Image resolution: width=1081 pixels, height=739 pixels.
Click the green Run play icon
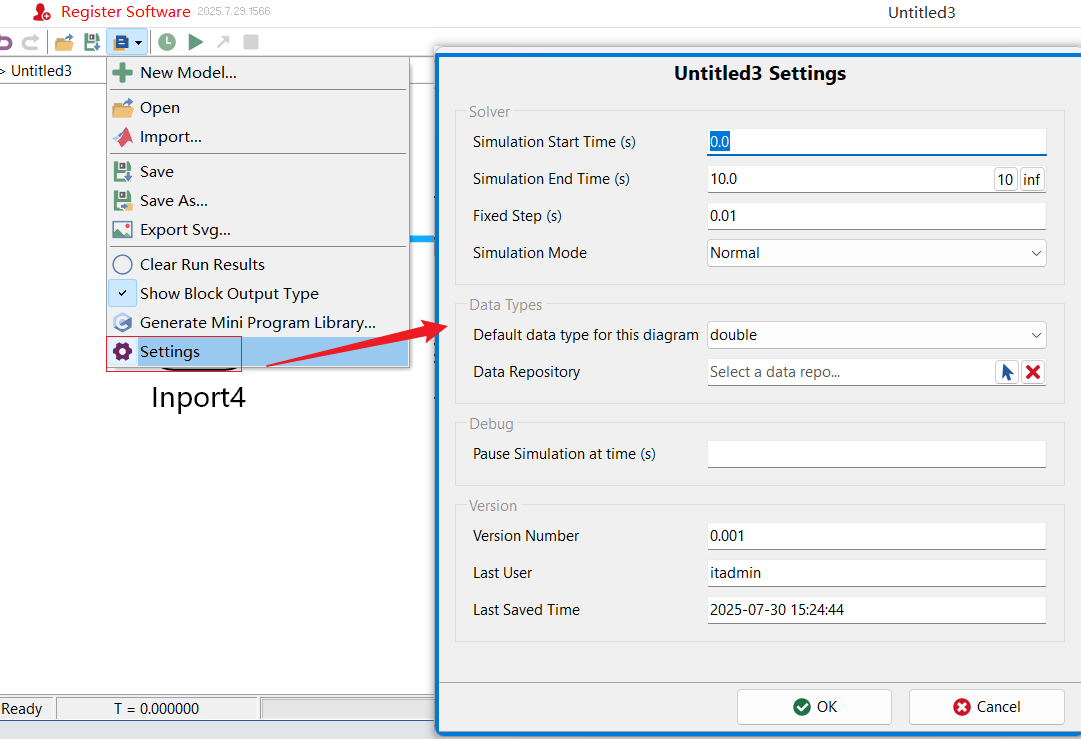pos(196,42)
